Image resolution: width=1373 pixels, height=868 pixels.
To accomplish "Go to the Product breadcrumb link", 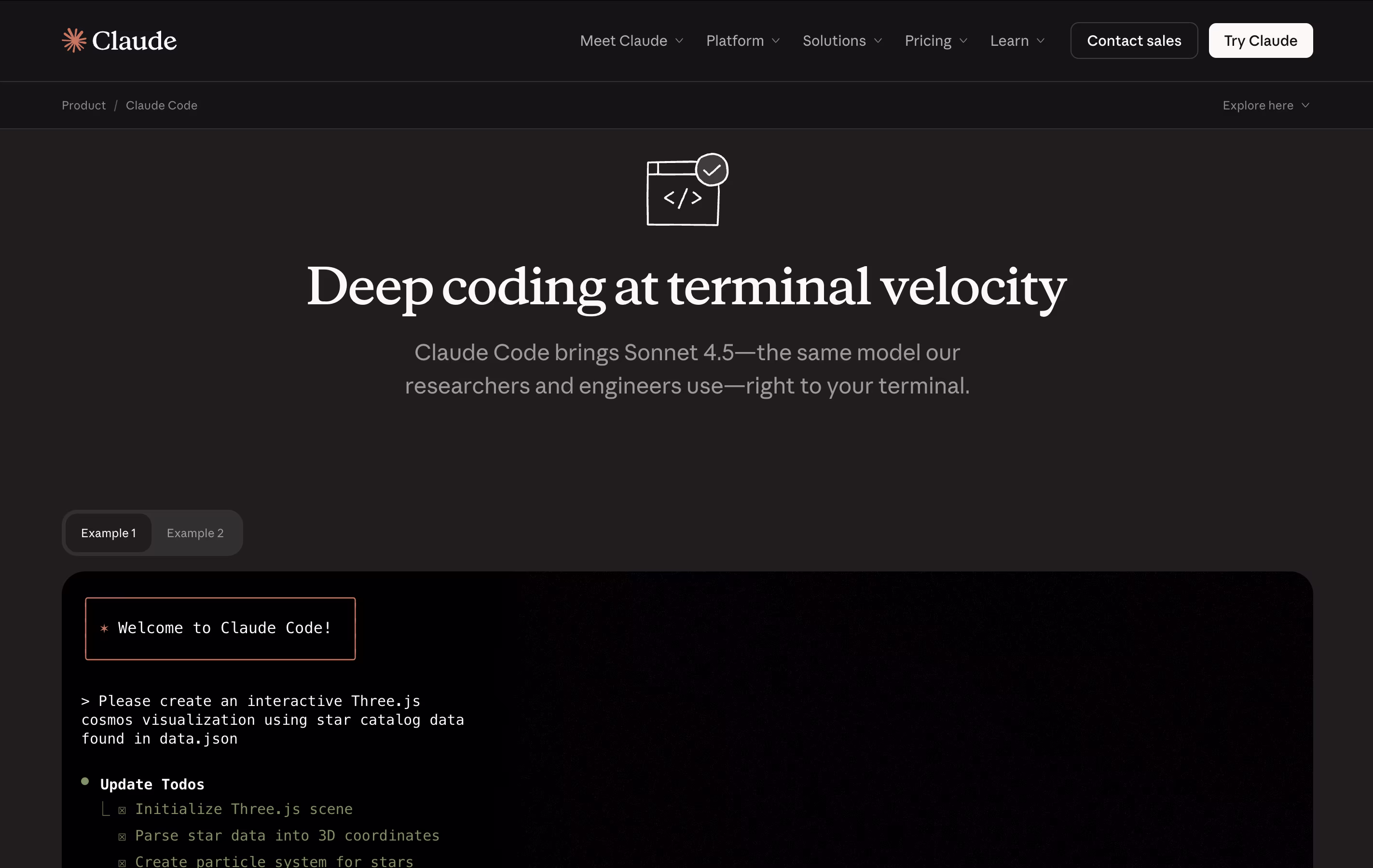I will click(84, 106).
